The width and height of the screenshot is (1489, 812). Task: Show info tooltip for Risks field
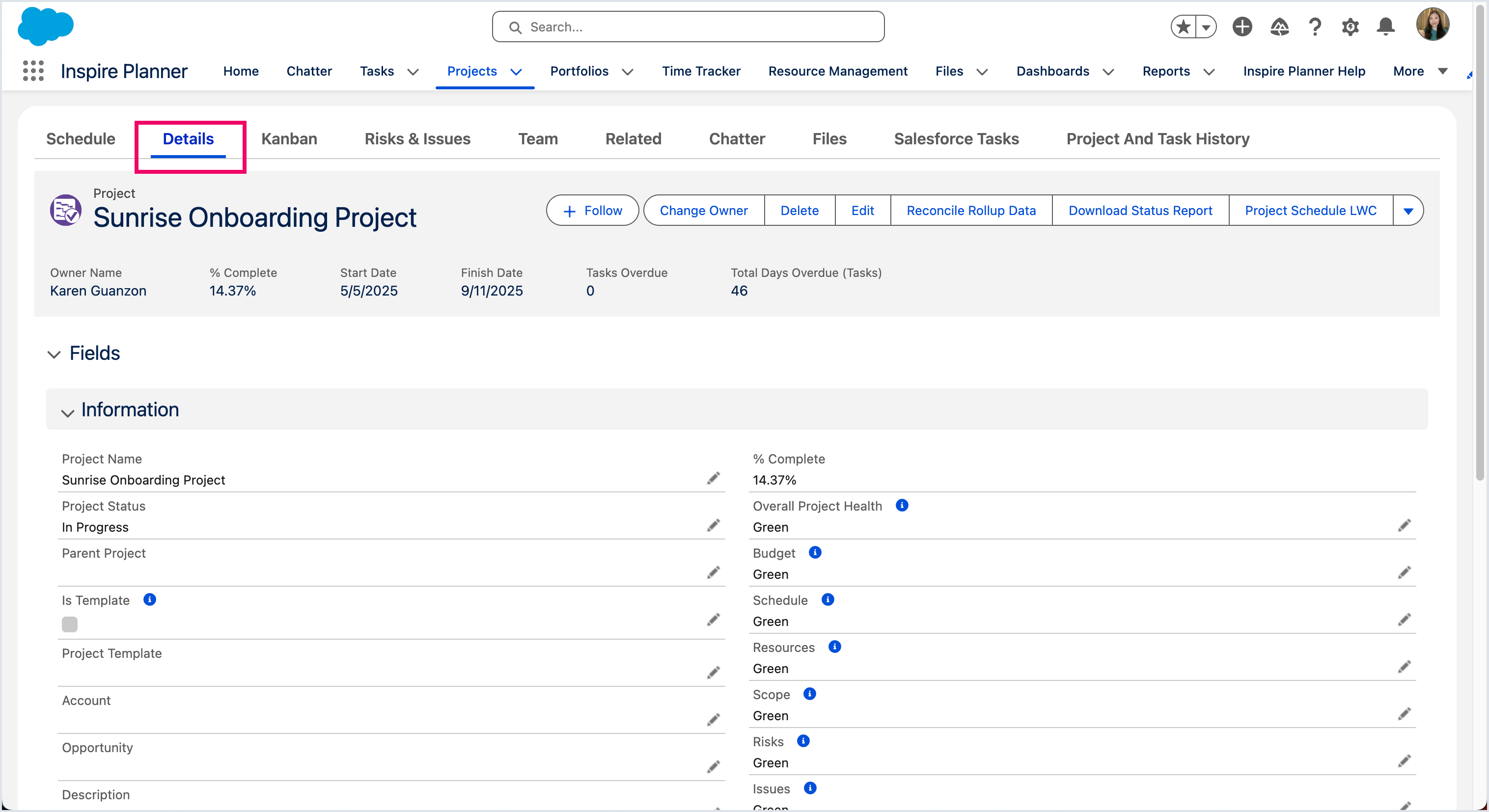pyautogui.click(x=803, y=741)
